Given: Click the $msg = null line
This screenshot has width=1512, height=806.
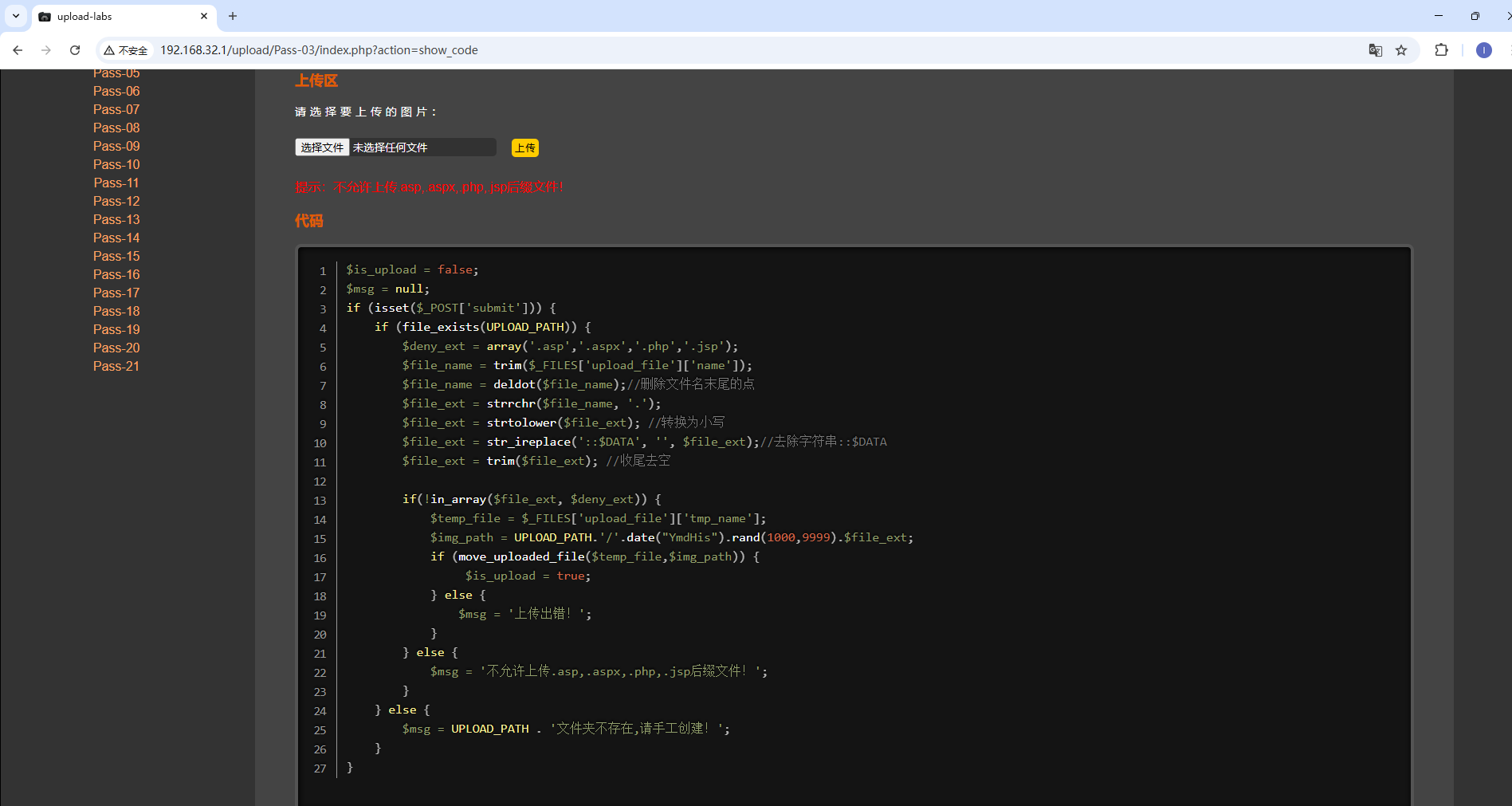Looking at the screenshot, I should tap(387, 289).
